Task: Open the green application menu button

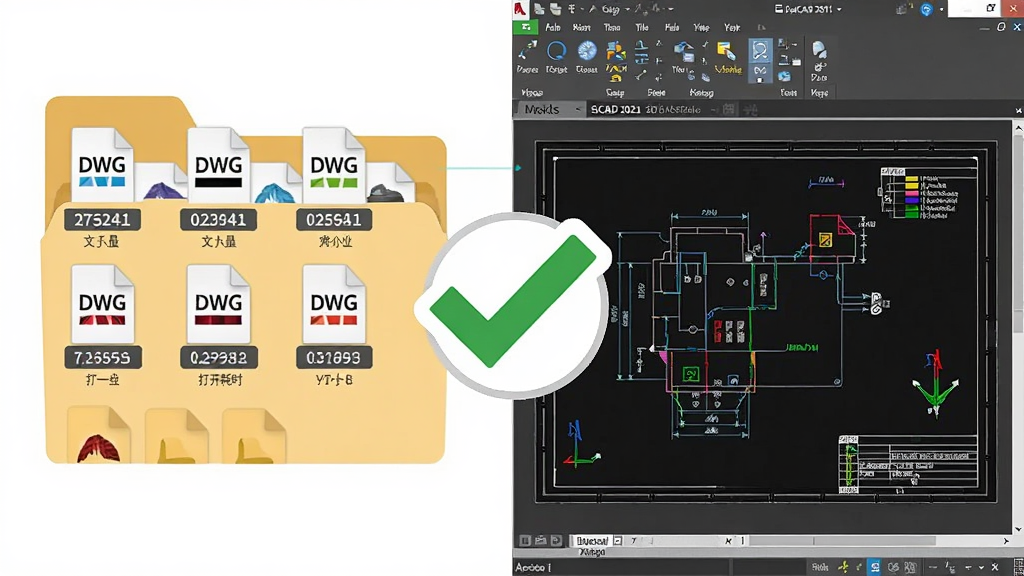Action: coord(526,27)
